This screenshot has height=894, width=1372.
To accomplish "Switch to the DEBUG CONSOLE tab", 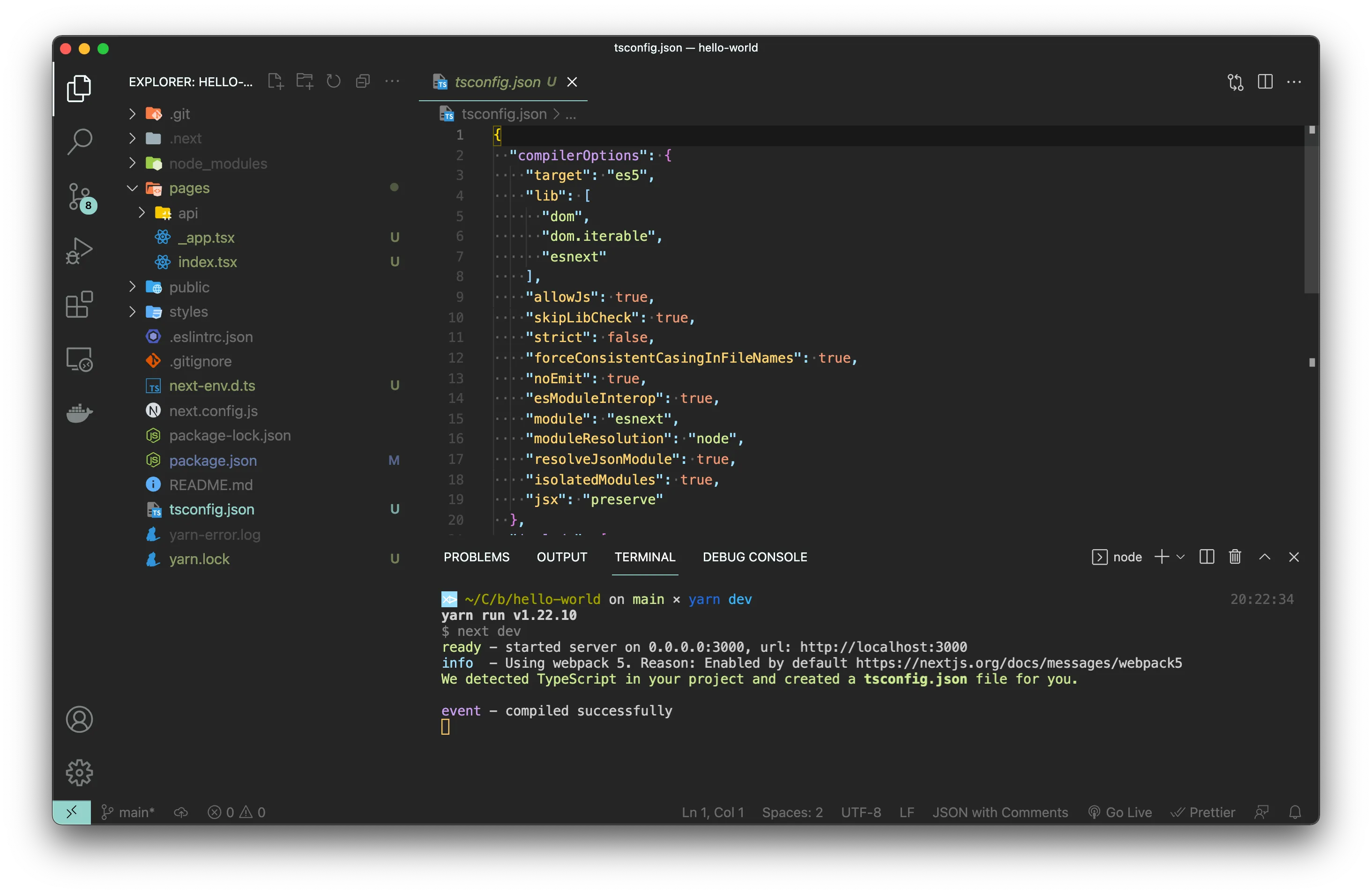I will point(754,557).
